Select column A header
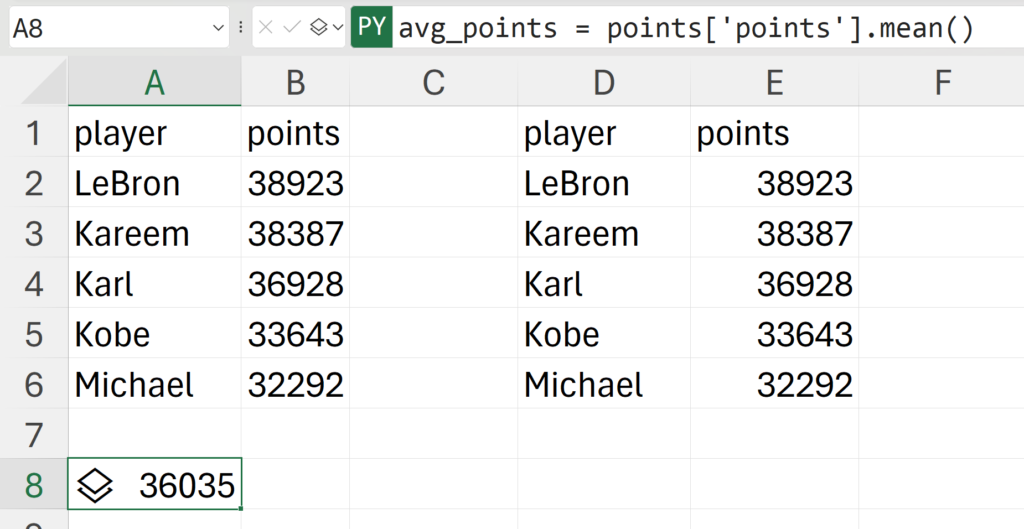Screen dimensions: 1024x529 pos(154,83)
